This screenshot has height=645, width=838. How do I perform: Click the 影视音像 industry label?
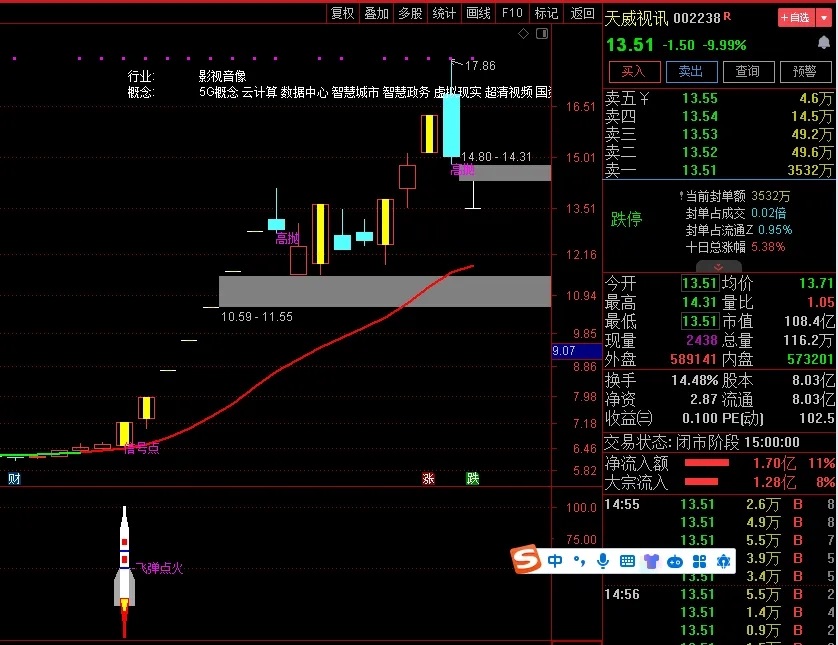tap(222, 76)
